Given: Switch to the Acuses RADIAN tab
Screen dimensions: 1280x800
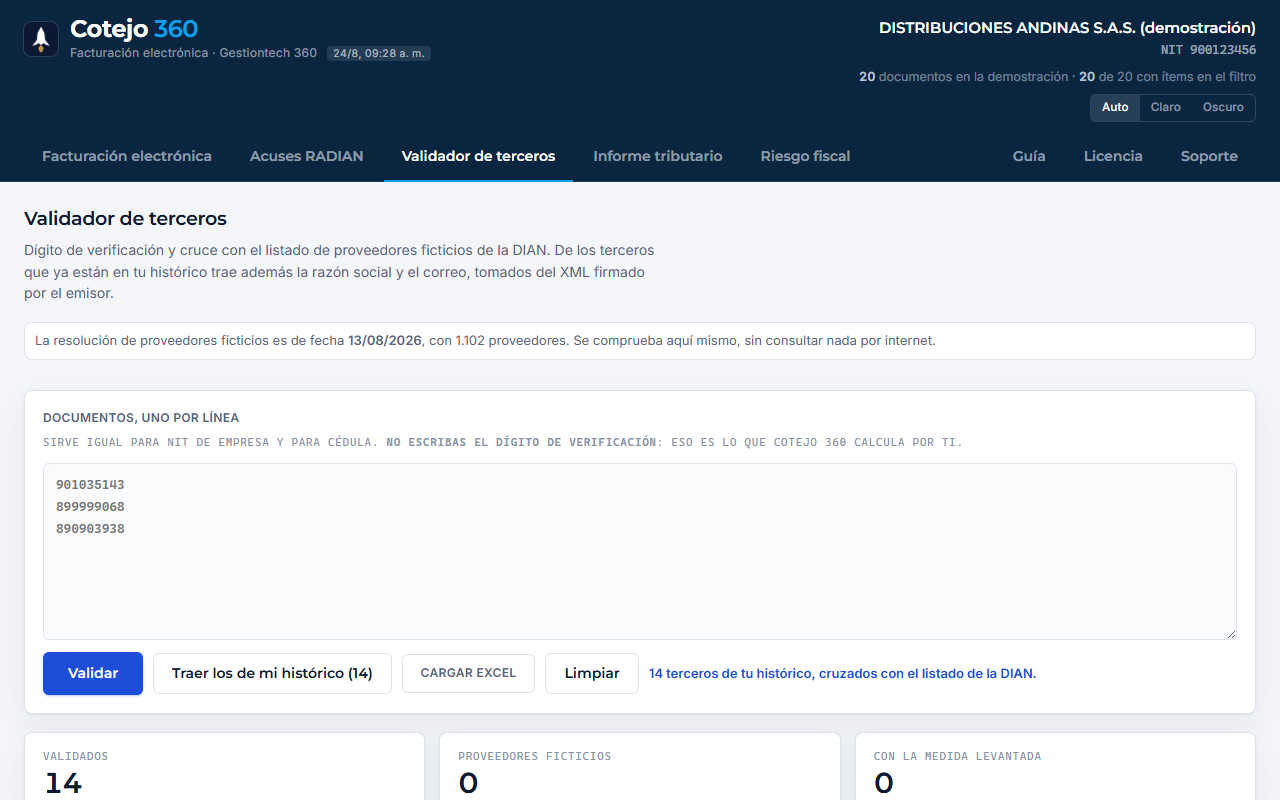Looking at the screenshot, I should click(307, 156).
